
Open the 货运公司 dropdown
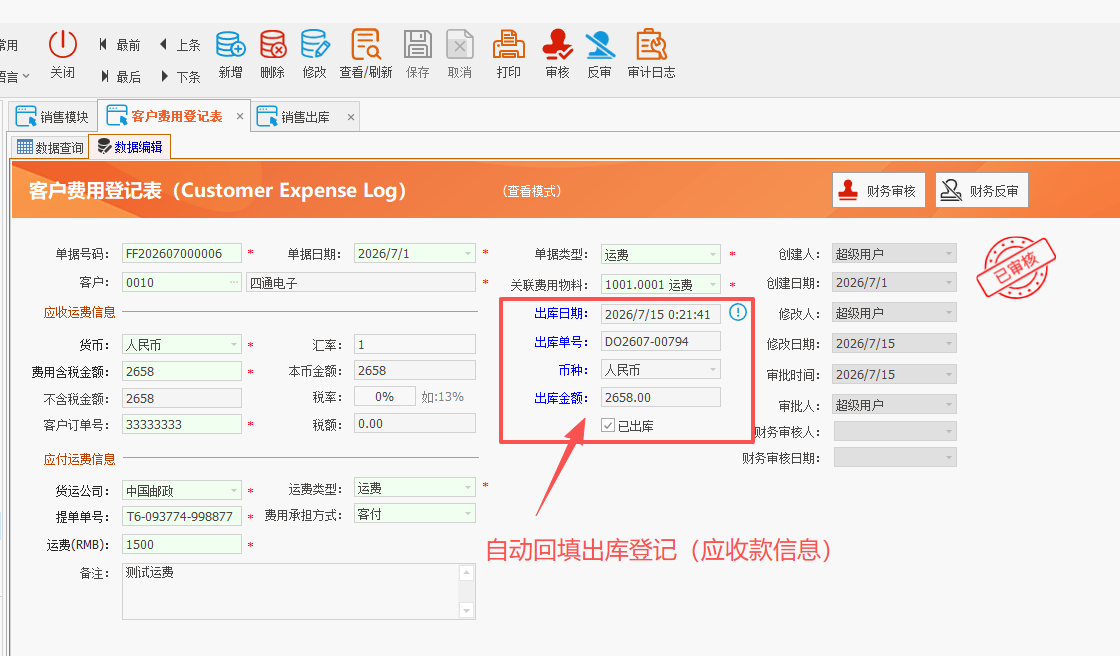[x=234, y=490]
